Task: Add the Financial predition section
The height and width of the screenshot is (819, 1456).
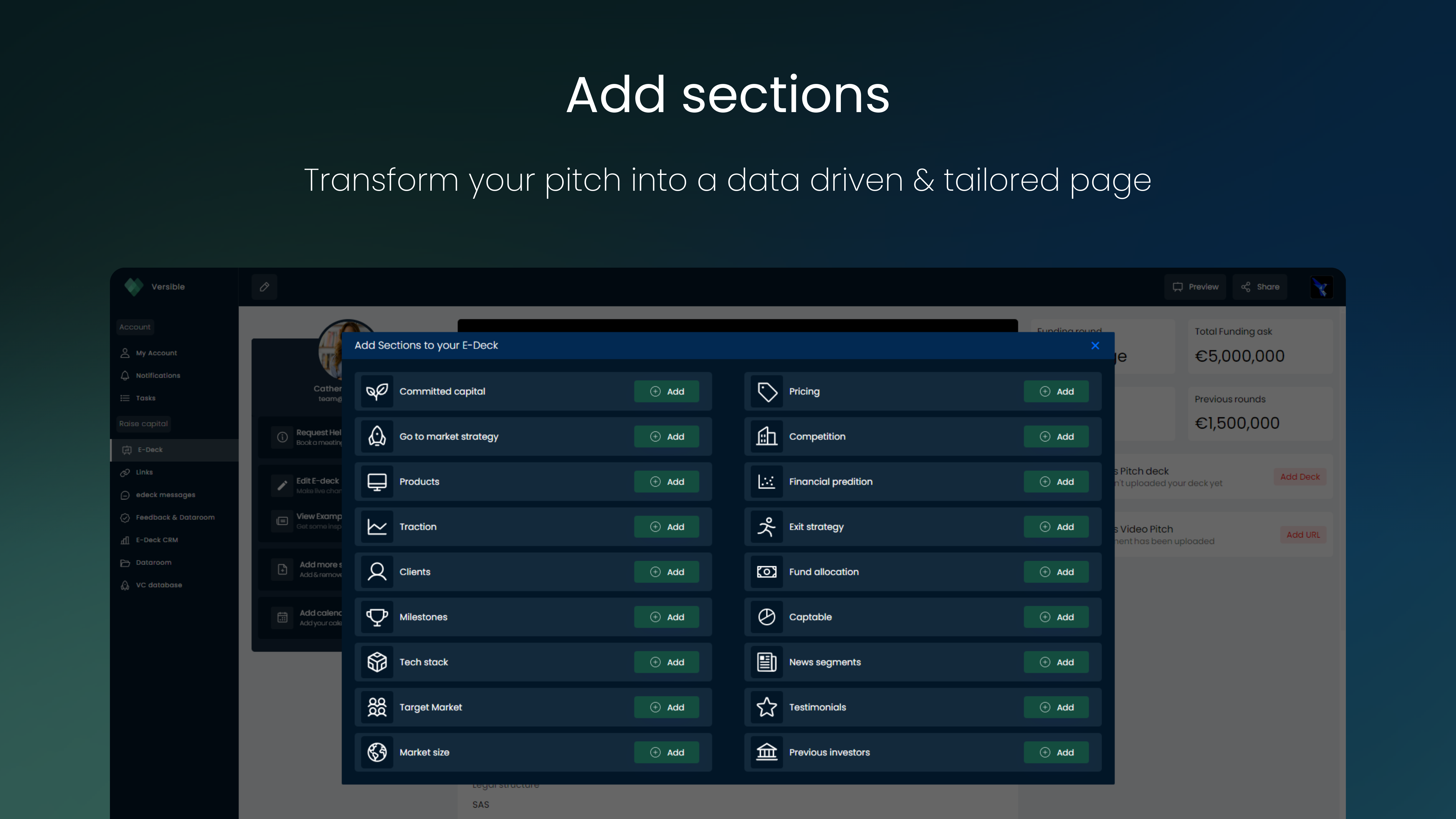Action: pyautogui.click(x=1056, y=481)
